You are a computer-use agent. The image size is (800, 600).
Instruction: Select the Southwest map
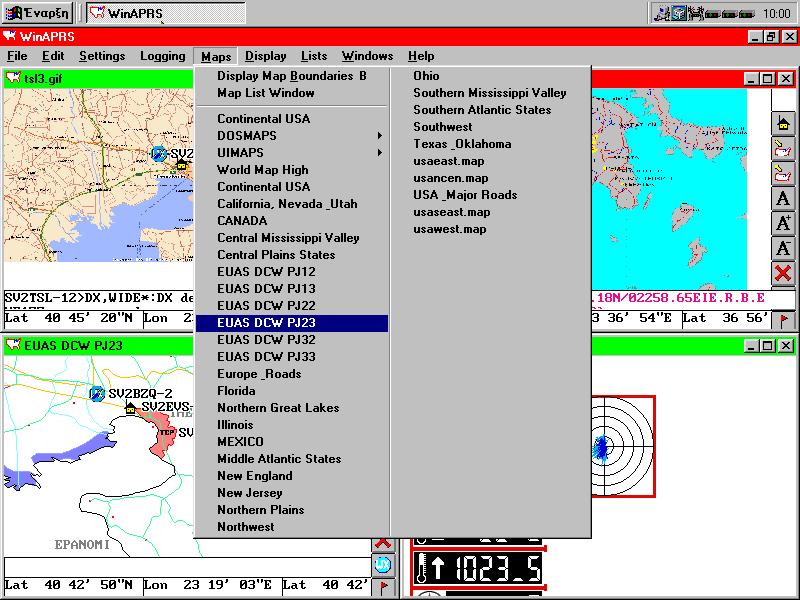491,127
